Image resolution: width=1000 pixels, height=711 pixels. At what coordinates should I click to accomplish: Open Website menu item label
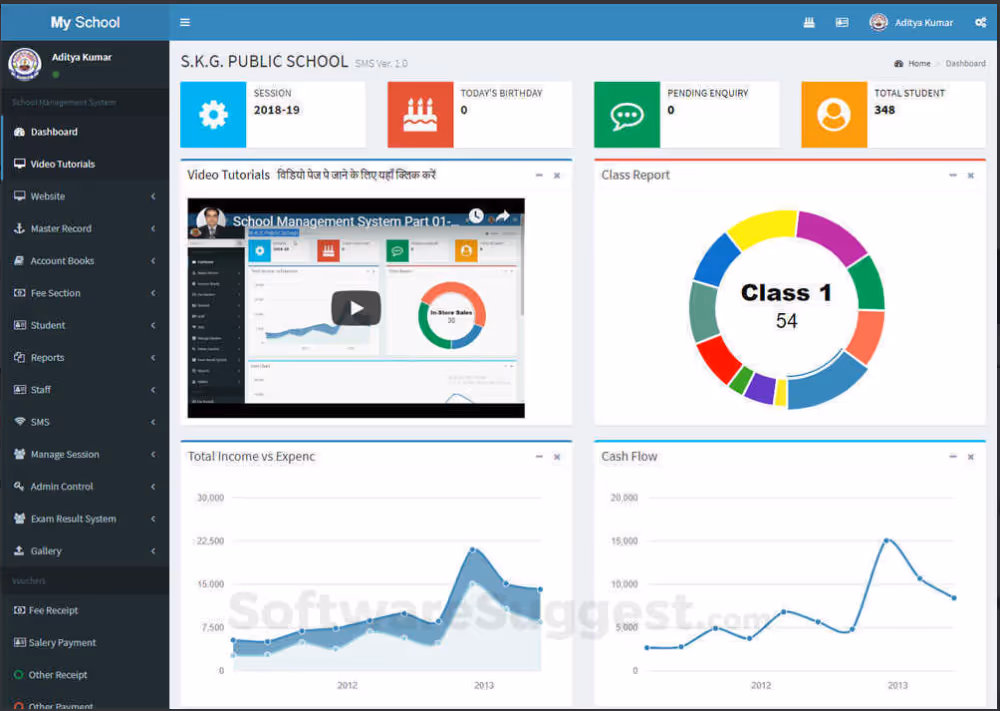pyautogui.click(x=48, y=196)
